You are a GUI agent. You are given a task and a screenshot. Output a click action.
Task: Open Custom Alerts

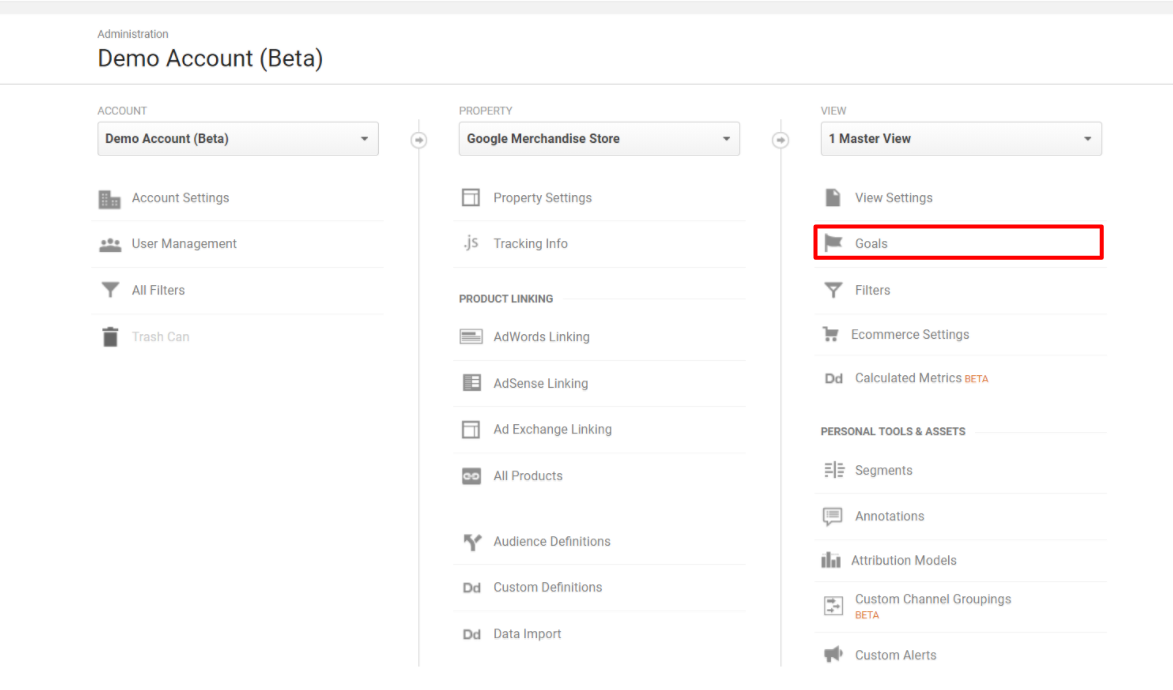(895, 655)
